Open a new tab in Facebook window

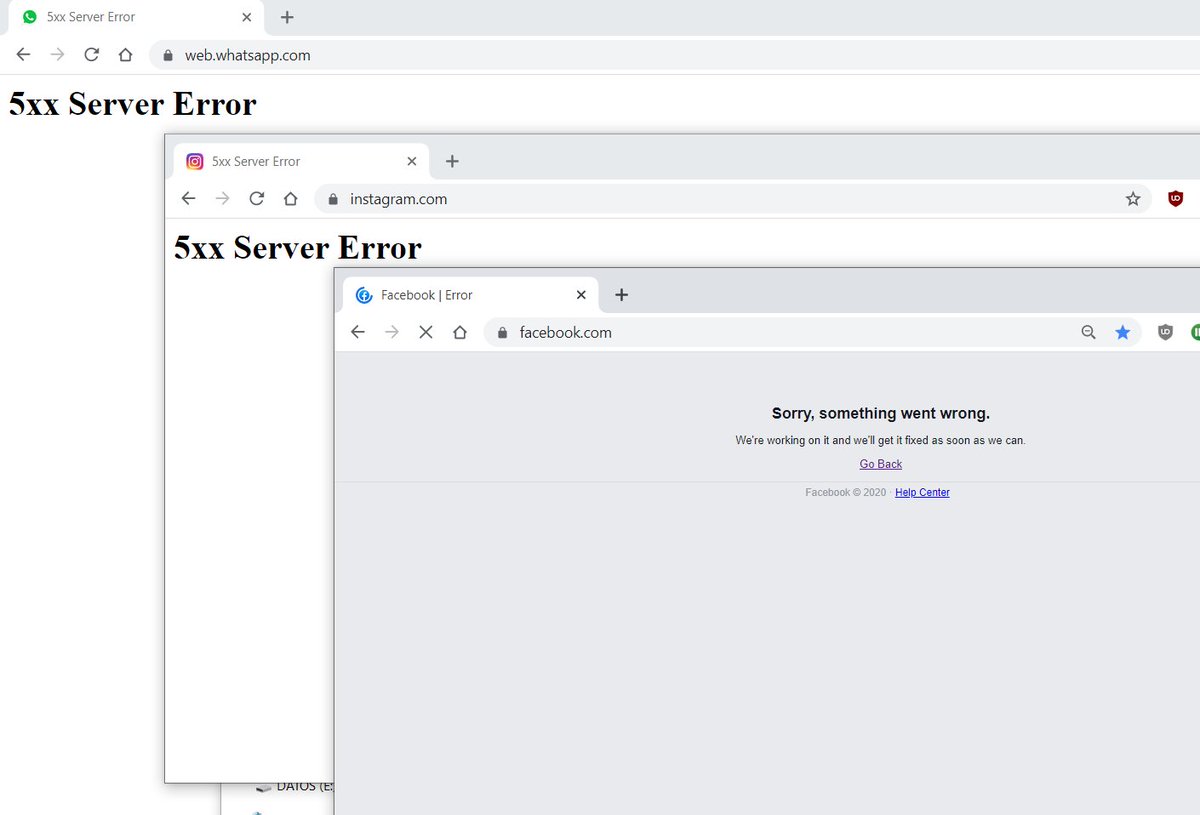[x=621, y=295]
